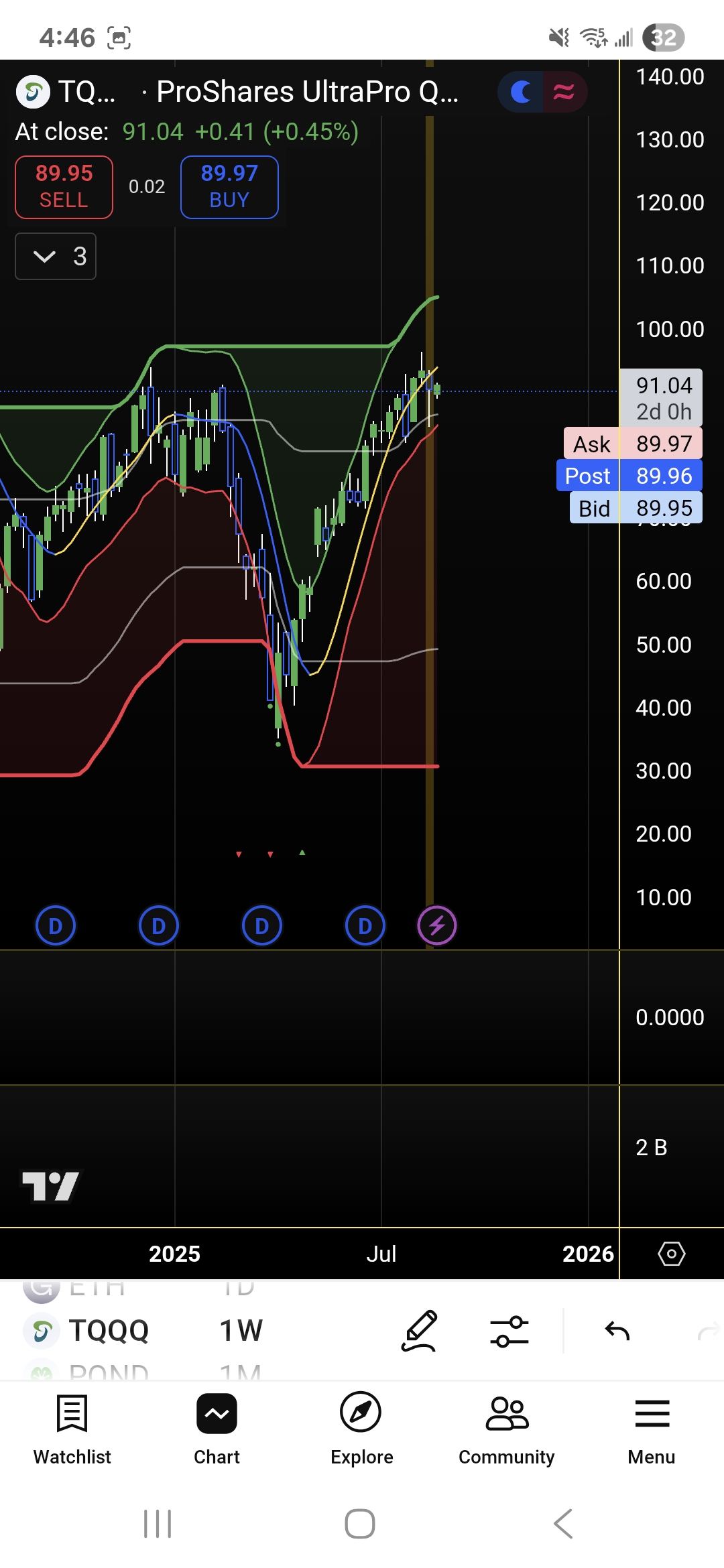Open the drawing tools pencil icon
Screen dimensions: 724x1568
(420, 1331)
